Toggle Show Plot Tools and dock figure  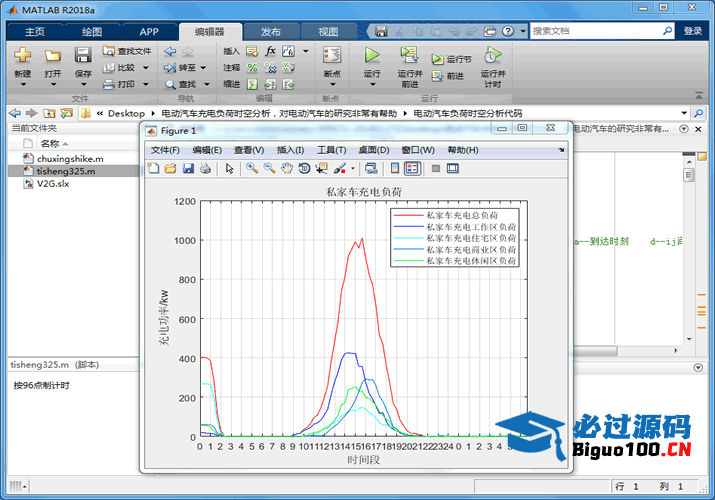click(453, 169)
